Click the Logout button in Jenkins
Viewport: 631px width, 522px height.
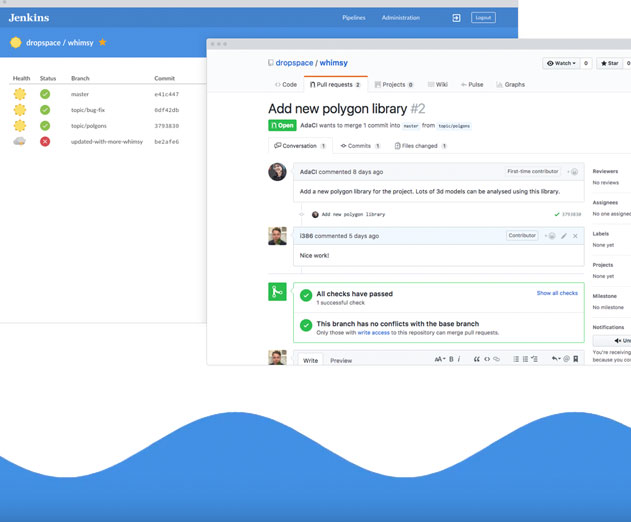click(483, 18)
